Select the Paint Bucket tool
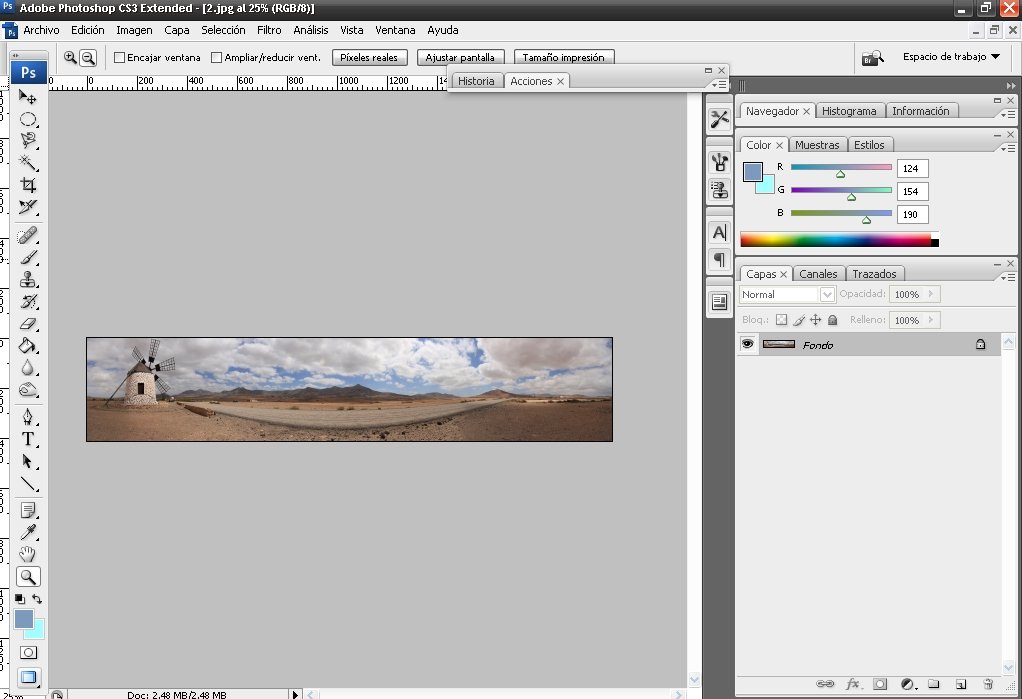 click(28, 346)
